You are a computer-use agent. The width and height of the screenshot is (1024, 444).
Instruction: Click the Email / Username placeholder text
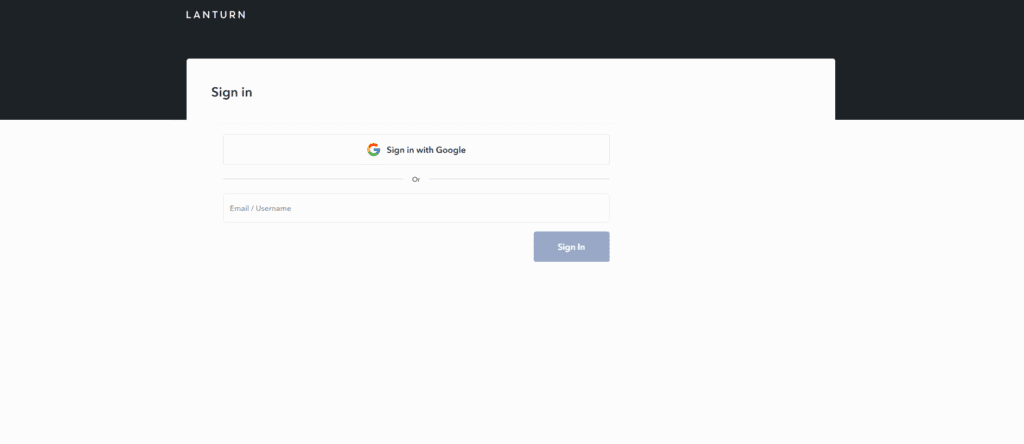click(260, 208)
